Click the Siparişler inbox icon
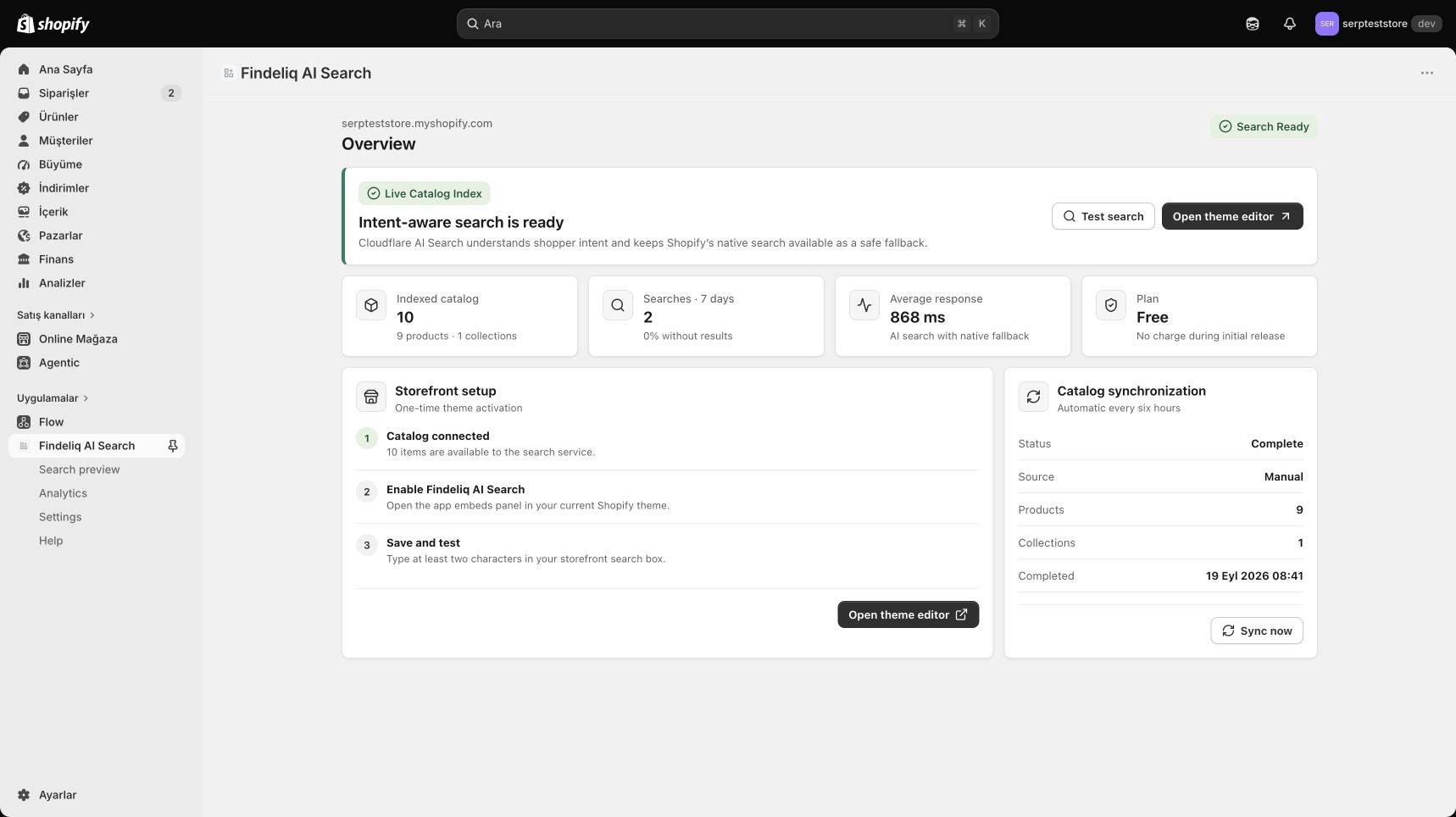Screen dimensions: 1456x817 tap(24, 93)
